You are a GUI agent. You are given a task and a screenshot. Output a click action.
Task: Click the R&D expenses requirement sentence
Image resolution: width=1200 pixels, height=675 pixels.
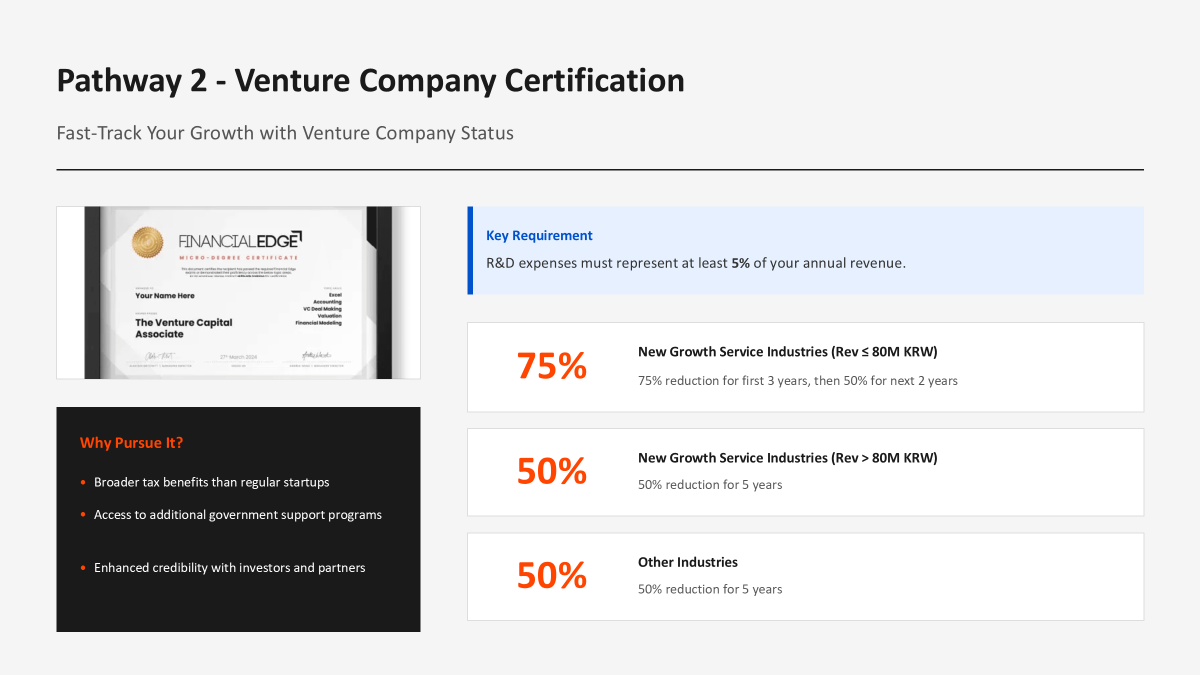[x=695, y=263]
